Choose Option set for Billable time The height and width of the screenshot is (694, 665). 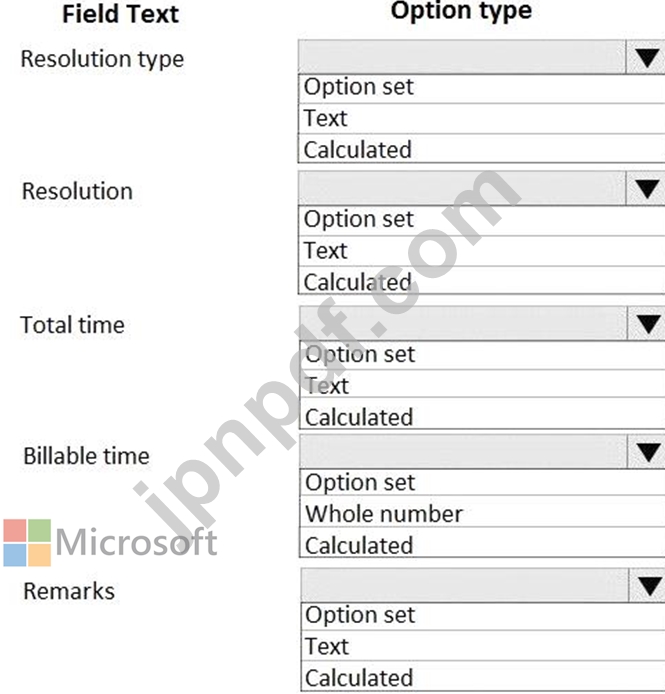(x=483, y=482)
